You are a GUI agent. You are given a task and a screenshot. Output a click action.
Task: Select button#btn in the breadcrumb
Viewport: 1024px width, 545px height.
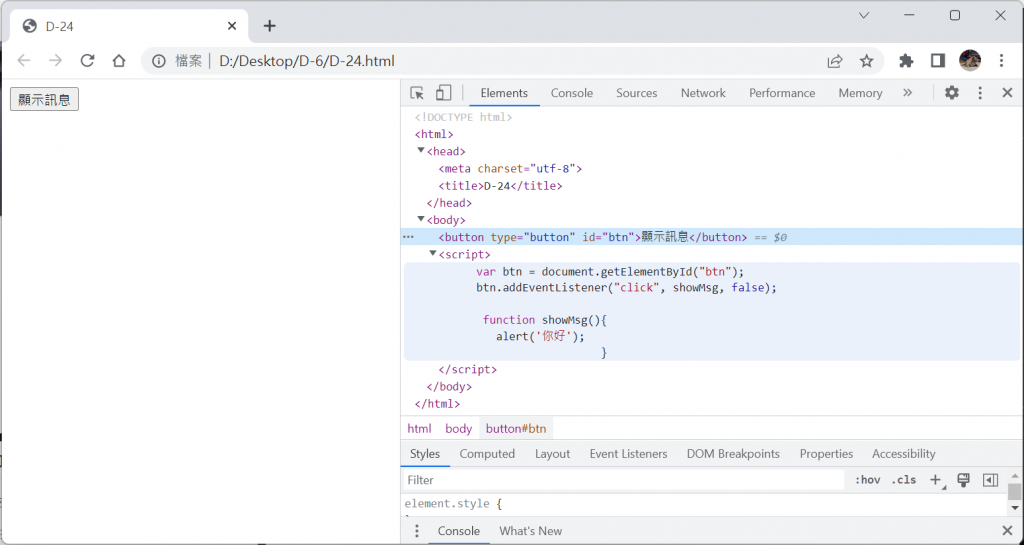(x=516, y=429)
